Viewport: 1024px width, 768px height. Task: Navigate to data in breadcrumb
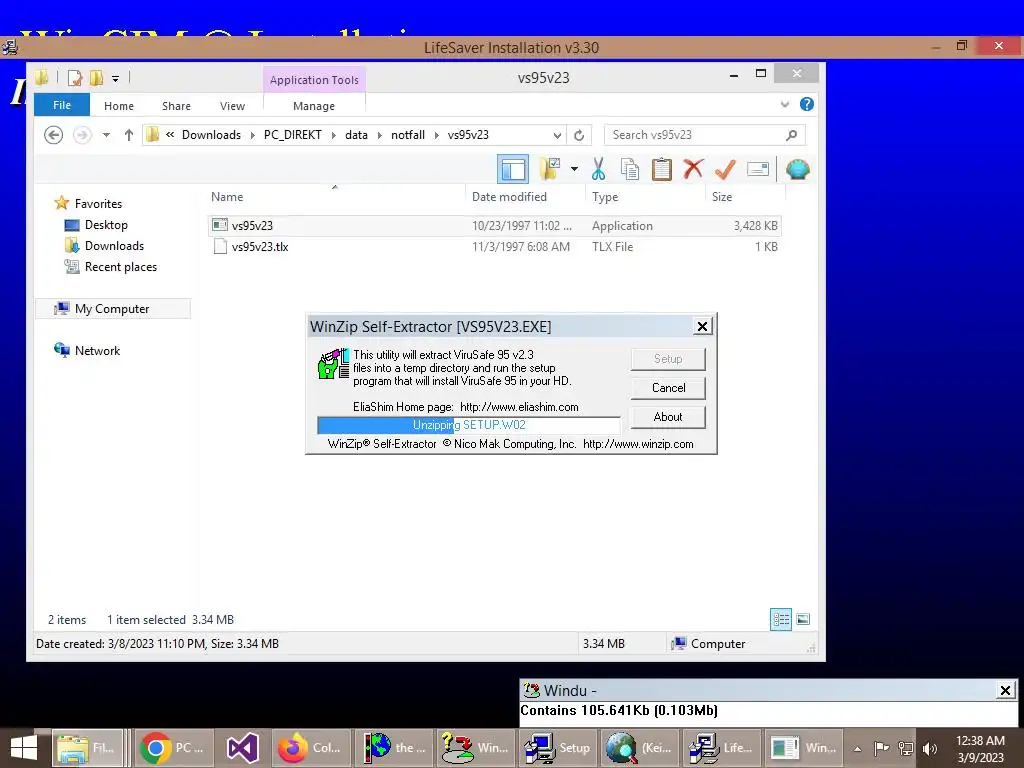coord(357,135)
